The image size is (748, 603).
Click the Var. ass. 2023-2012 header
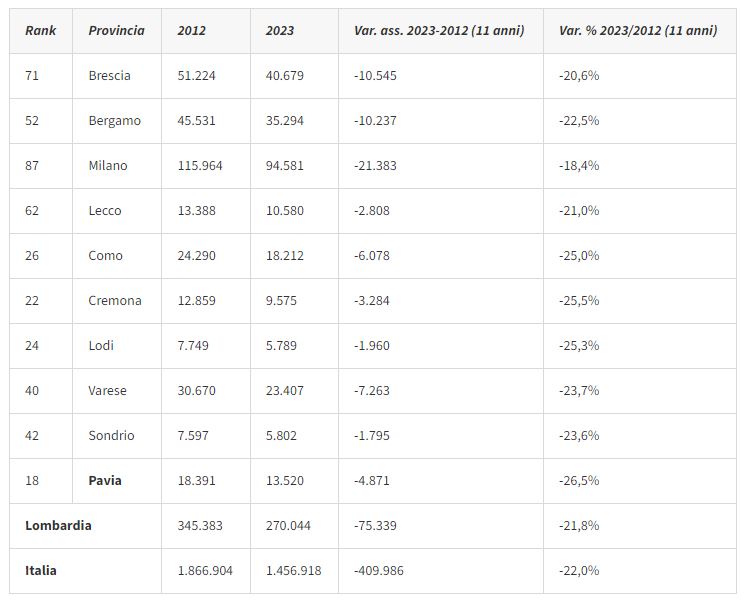[439, 31]
